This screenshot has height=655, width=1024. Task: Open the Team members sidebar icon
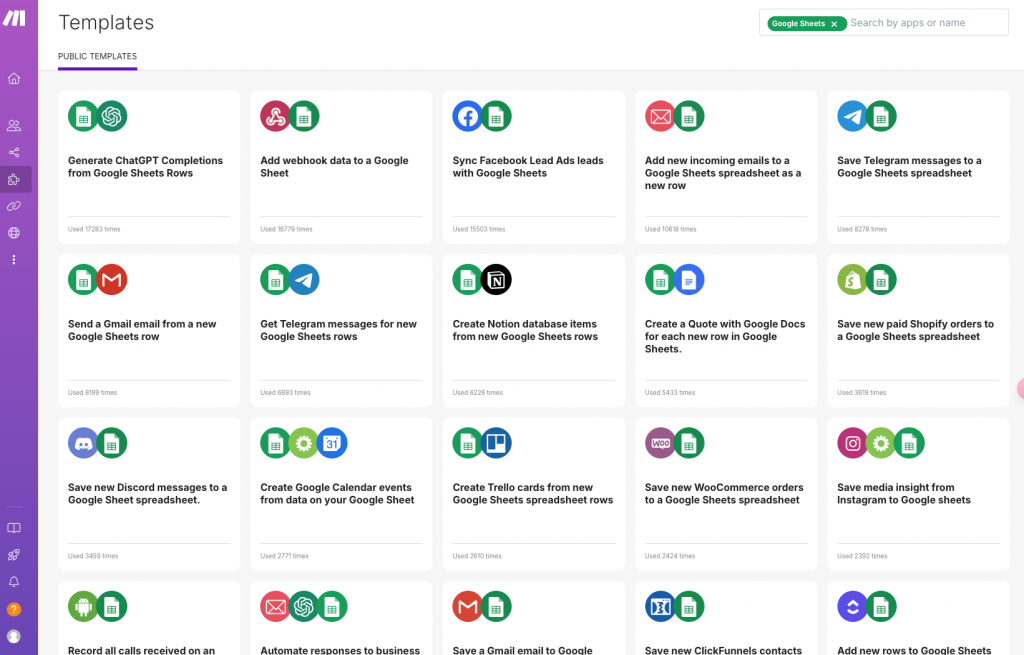coord(14,125)
